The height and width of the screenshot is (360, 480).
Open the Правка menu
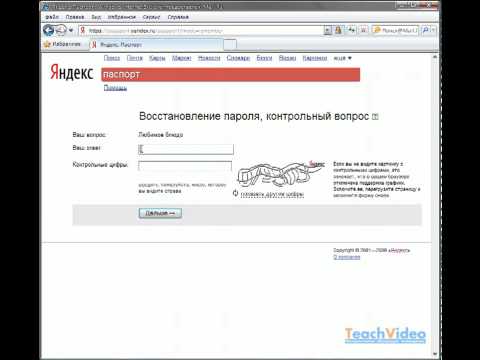(x=75, y=17)
